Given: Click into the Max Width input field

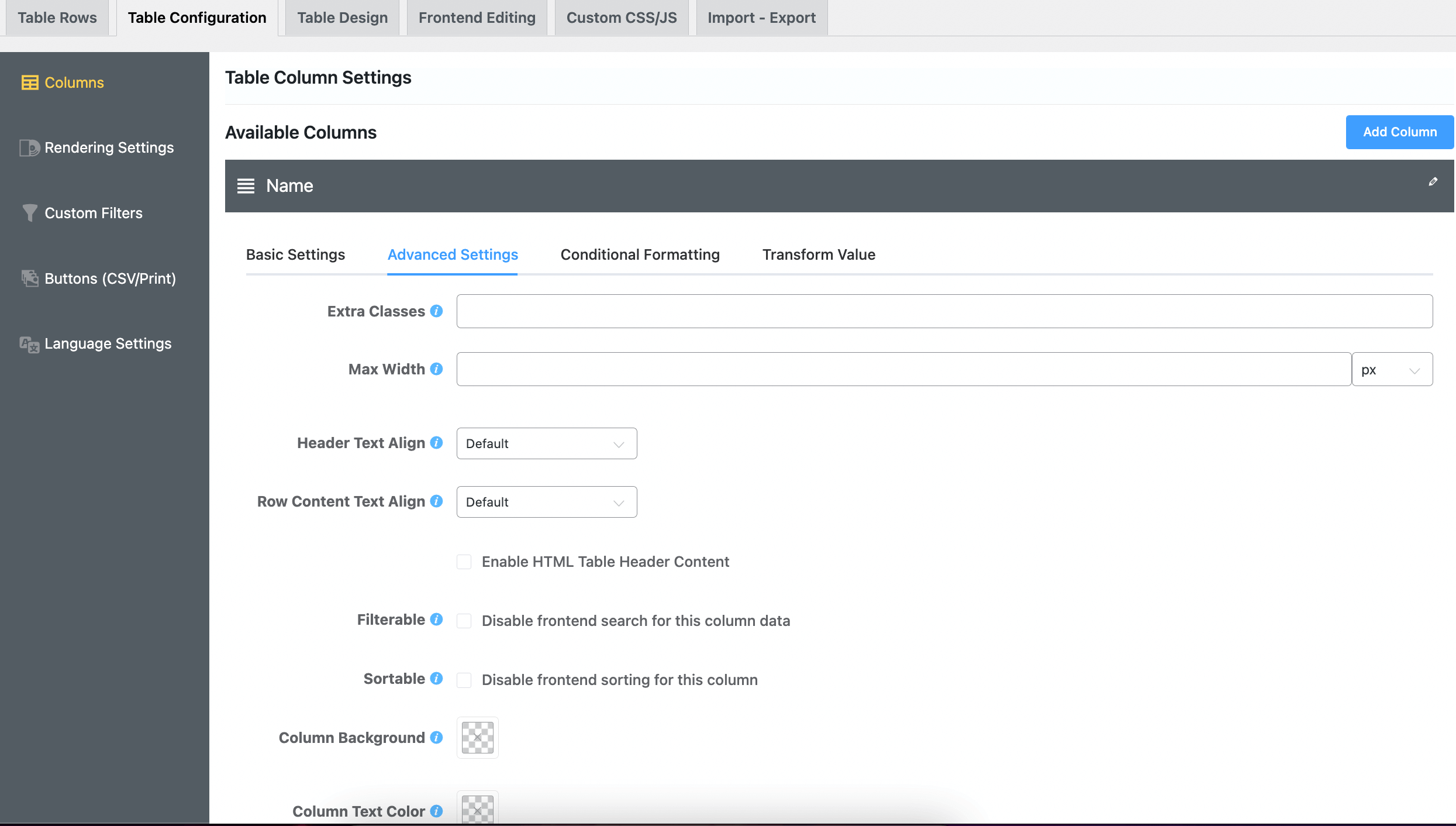Looking at the screenshot, I should point(904,369).
